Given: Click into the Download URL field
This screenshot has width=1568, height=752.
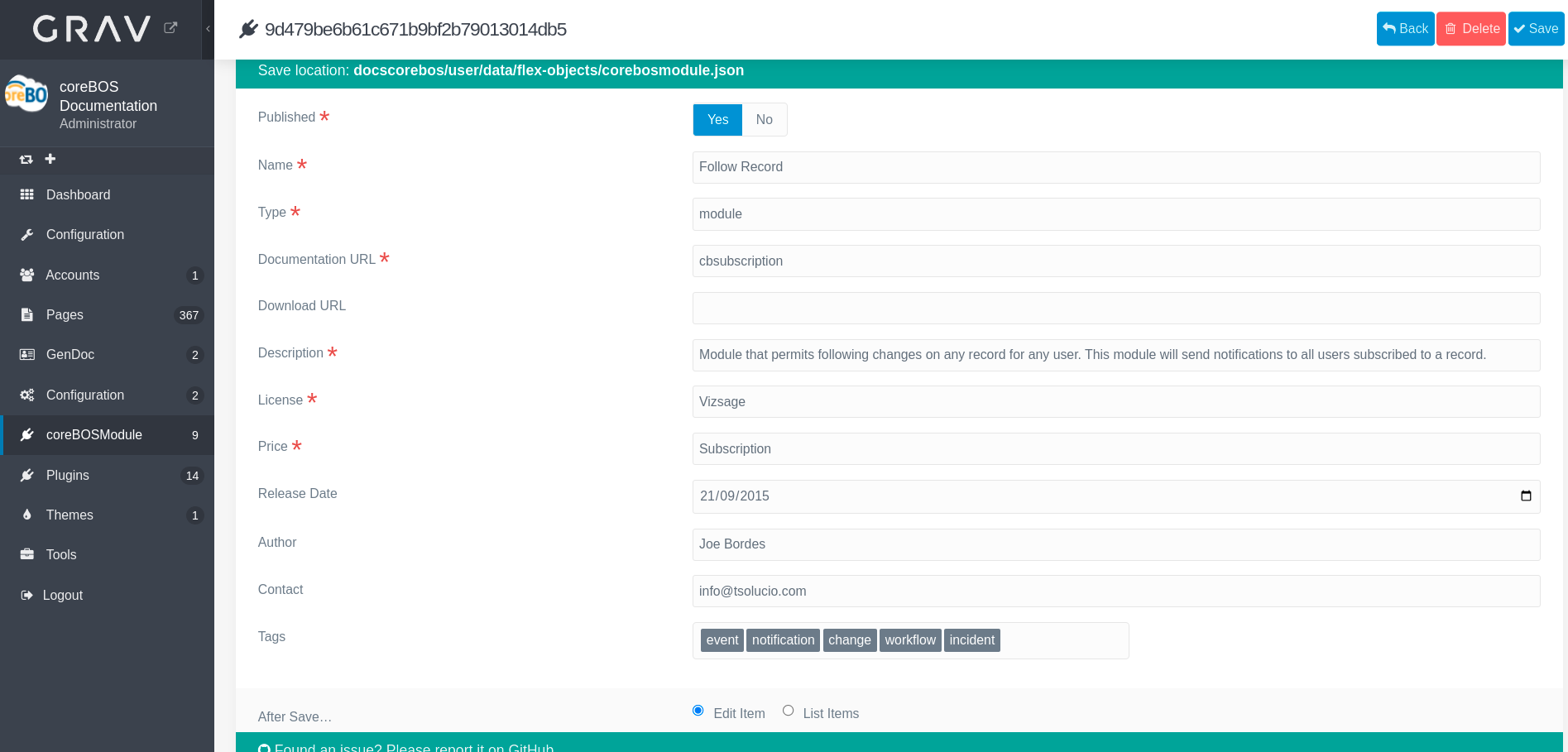Looking at the screenshot, I should point(1115,308).
